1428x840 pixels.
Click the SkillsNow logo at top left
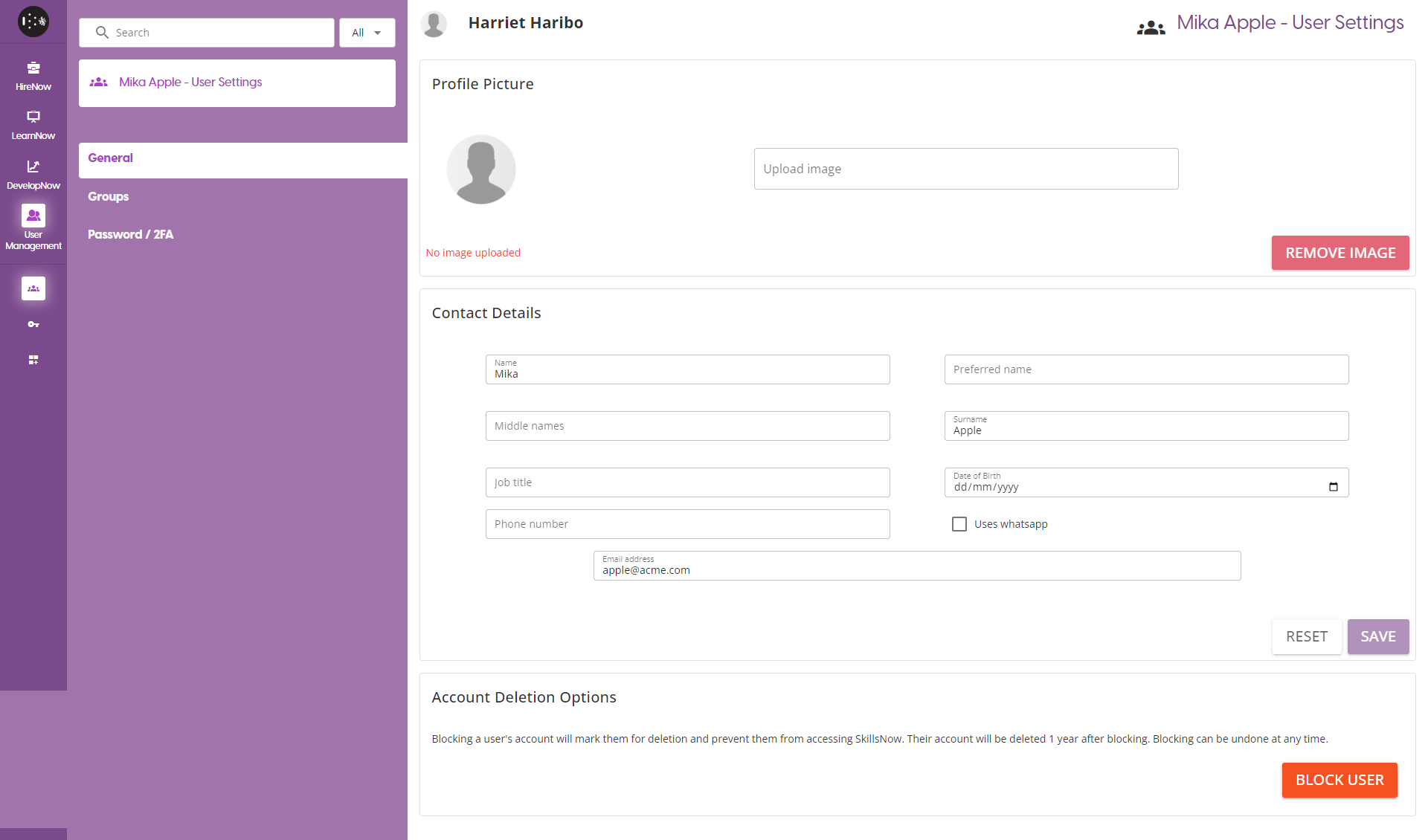[x=33, y=22]
